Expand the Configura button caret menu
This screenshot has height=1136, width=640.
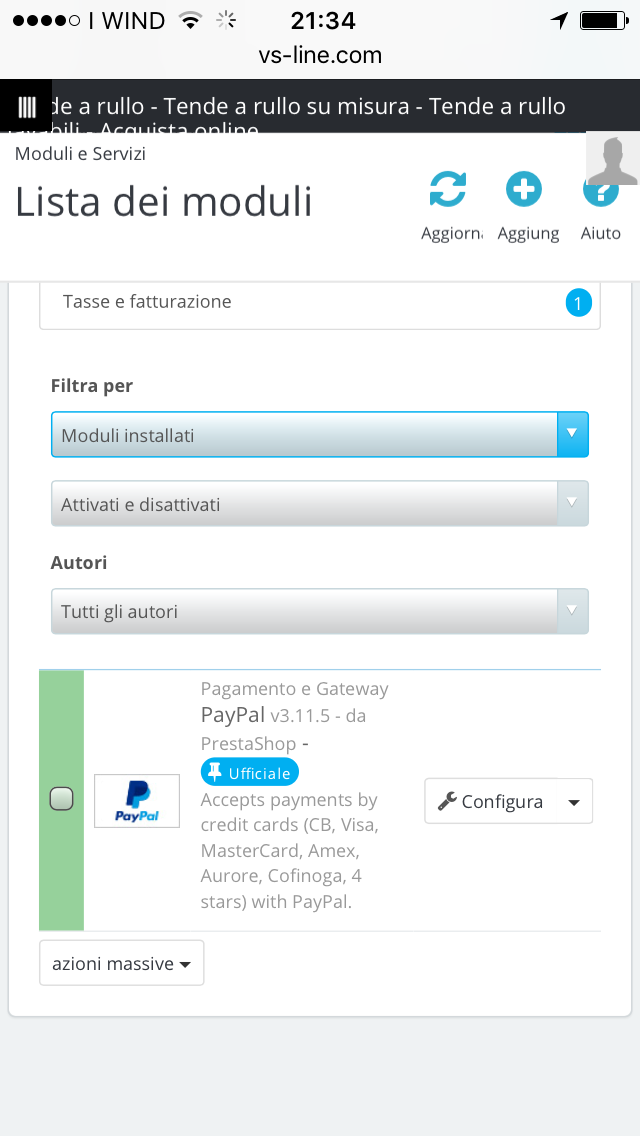(573, 802)
